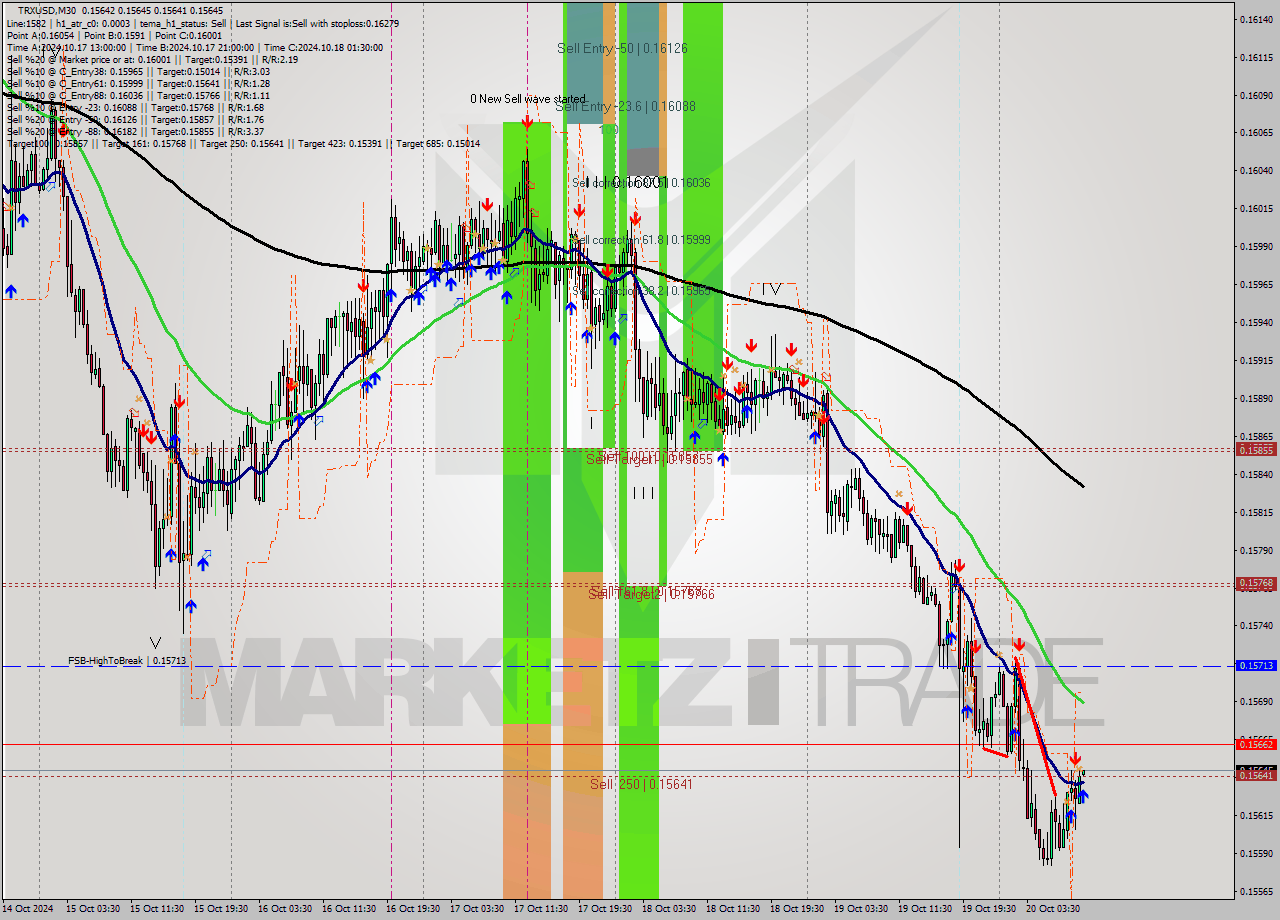Screen dimensions: 1280x920
Task: Click the 0.15590 price axis label
Action: pyautogui.click(x=1256, y=853)
